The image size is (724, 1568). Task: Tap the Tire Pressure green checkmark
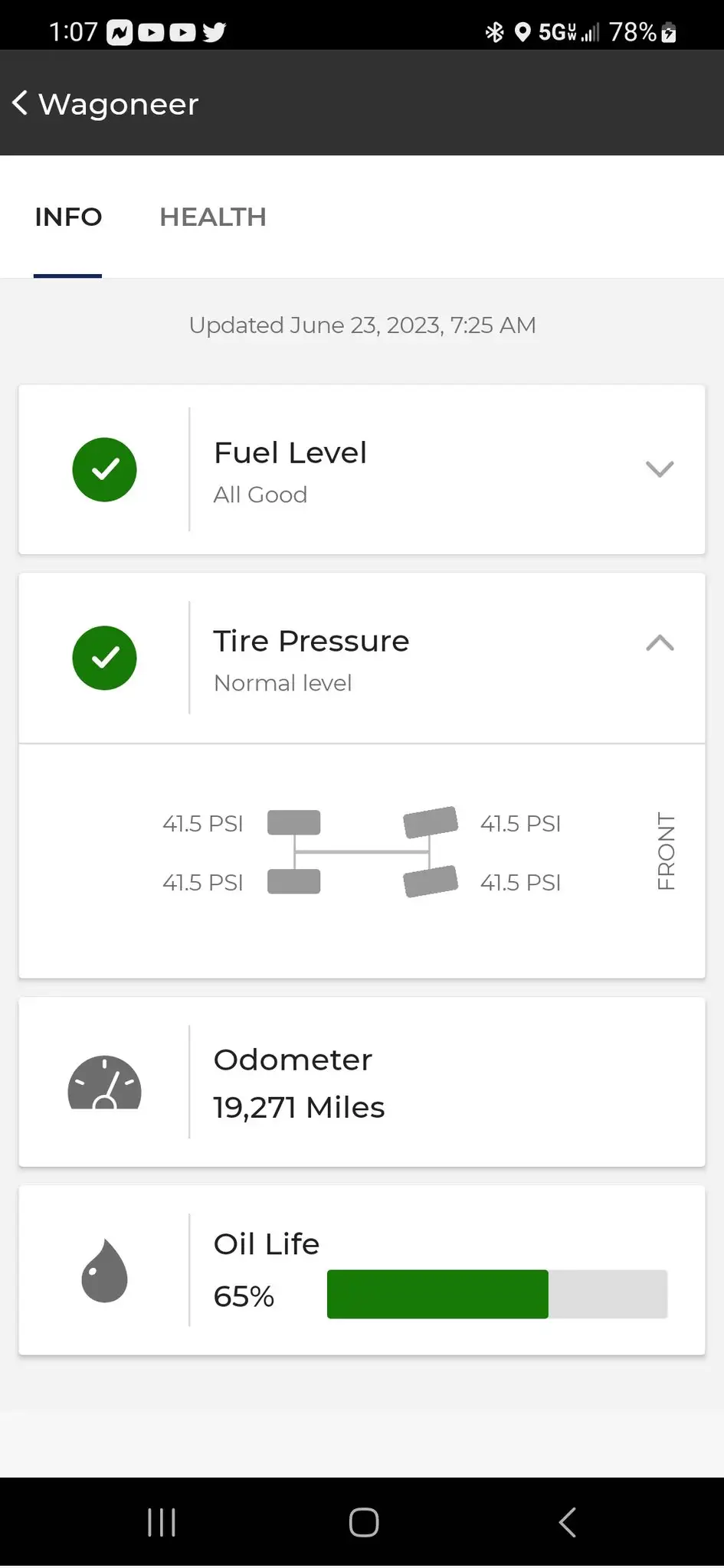(104, 658)
